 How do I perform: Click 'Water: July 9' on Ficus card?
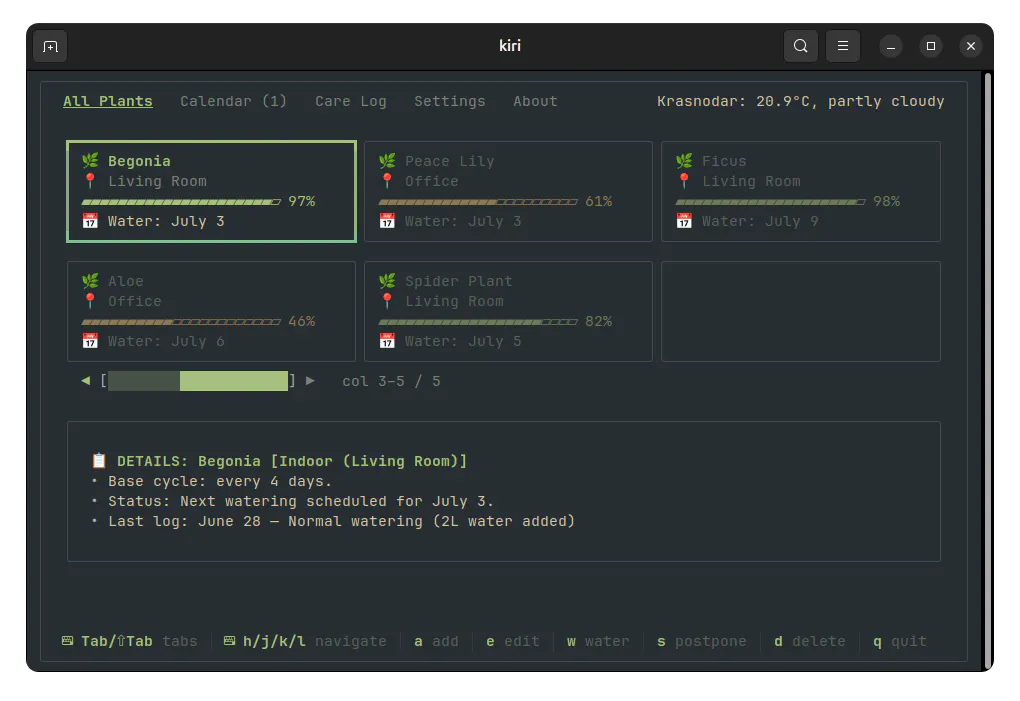click(760, 221)
